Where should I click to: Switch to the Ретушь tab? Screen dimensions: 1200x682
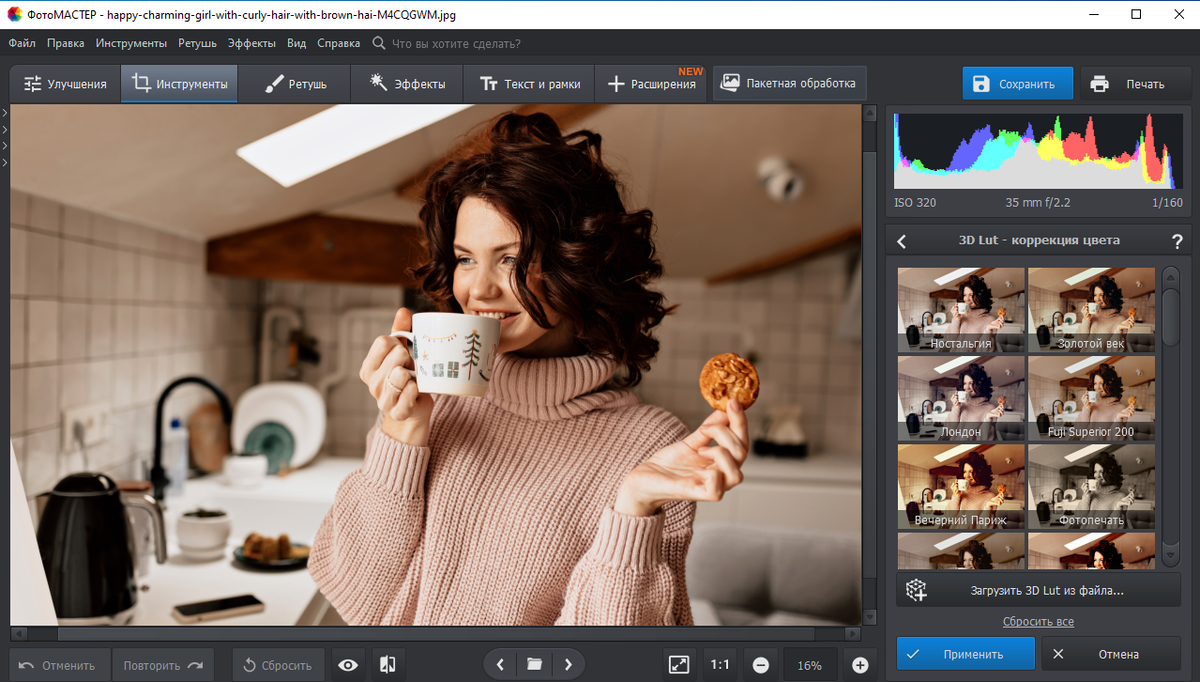click(x=295, y=84)
